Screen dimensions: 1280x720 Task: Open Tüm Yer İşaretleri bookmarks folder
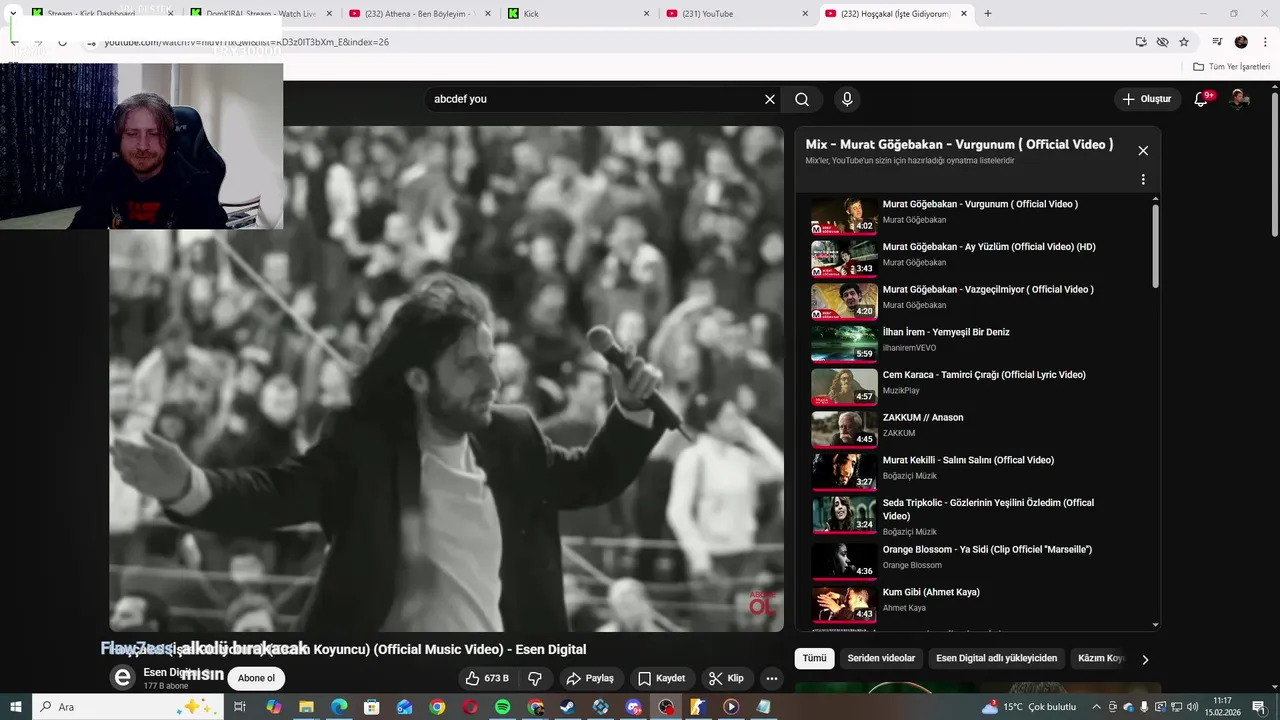click(1231, 67)
